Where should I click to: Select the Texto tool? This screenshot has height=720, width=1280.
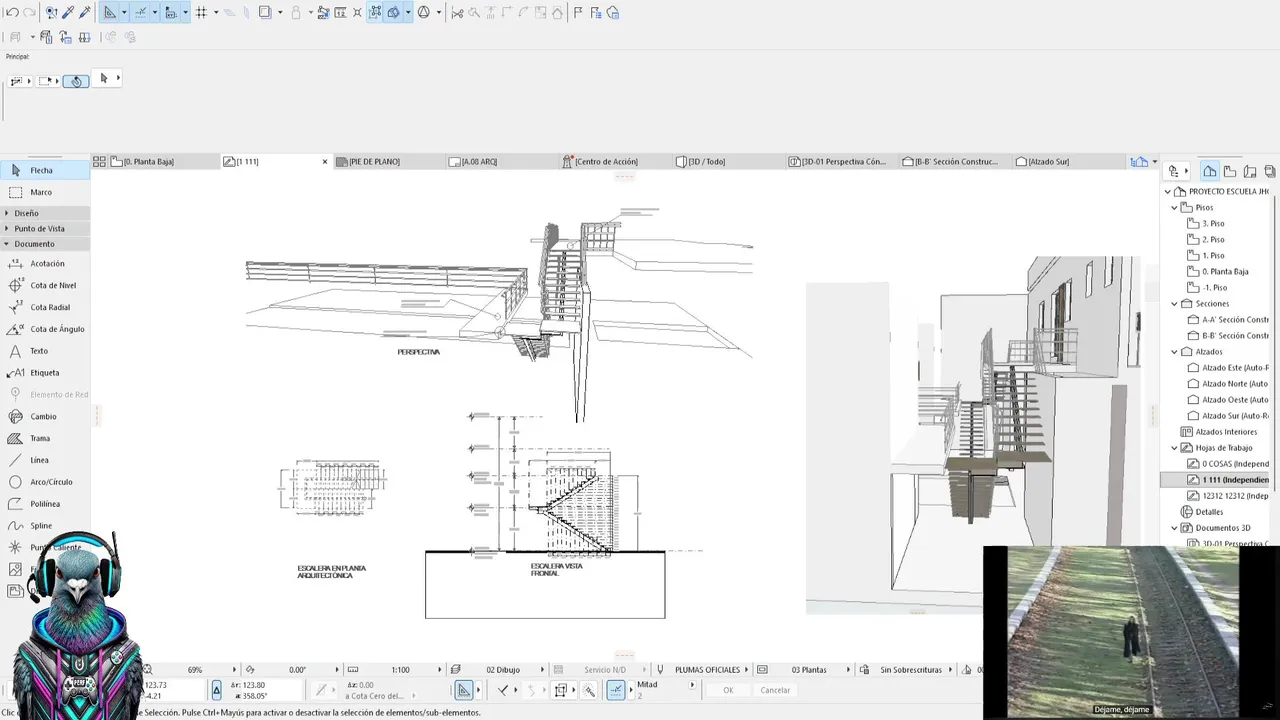(45, 351)
